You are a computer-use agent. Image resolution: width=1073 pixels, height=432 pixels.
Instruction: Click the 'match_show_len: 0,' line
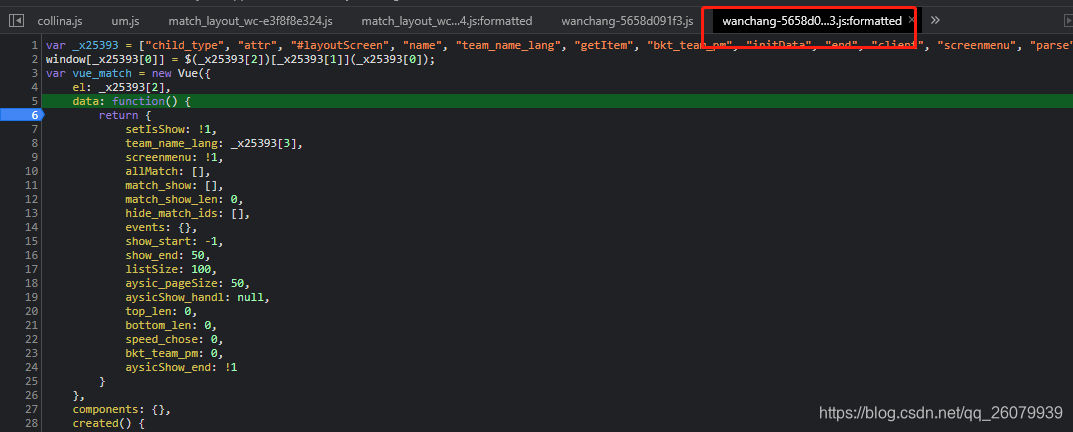click(184, 199)
